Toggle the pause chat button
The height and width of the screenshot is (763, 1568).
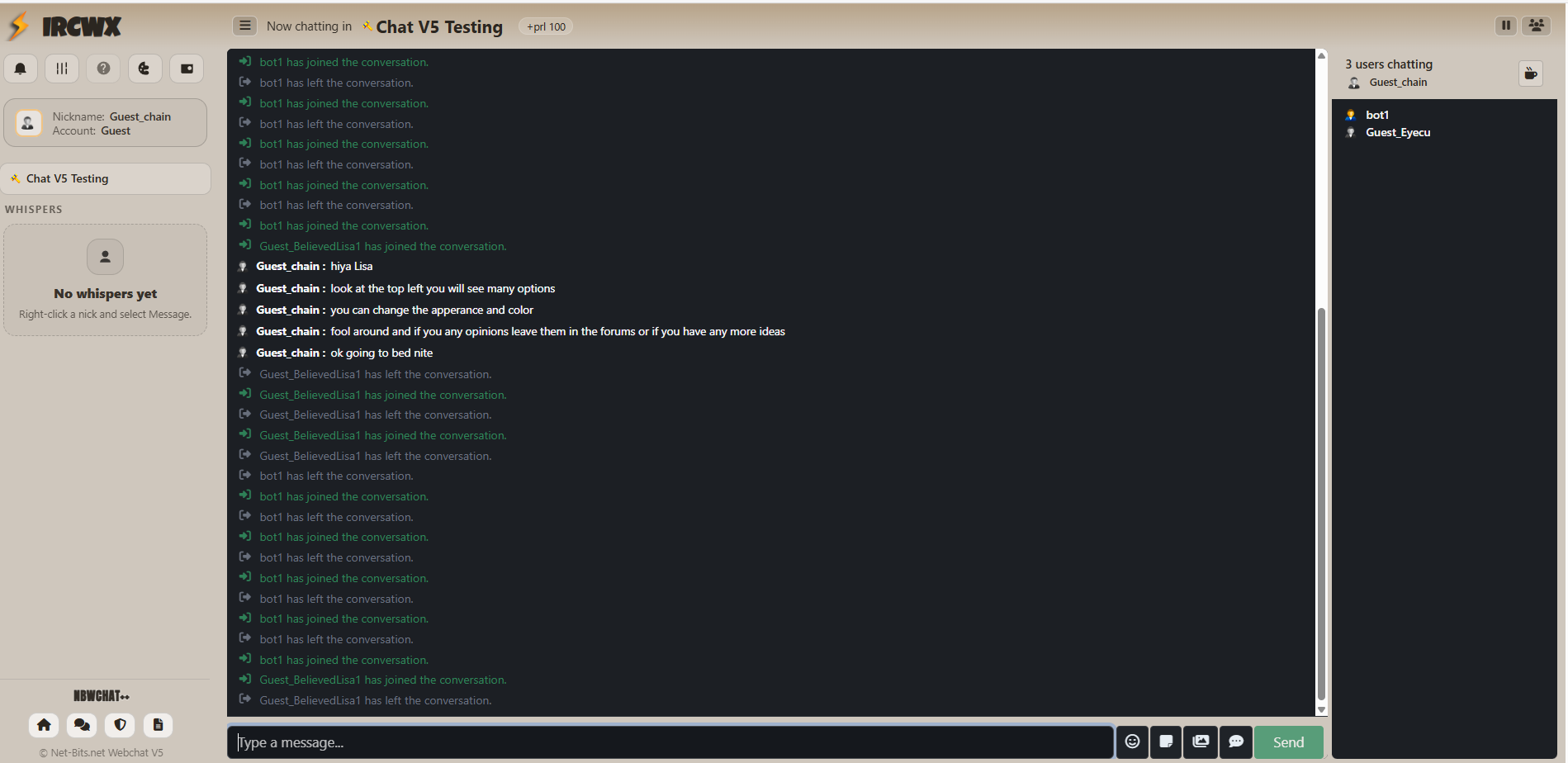pos(1506,26)
